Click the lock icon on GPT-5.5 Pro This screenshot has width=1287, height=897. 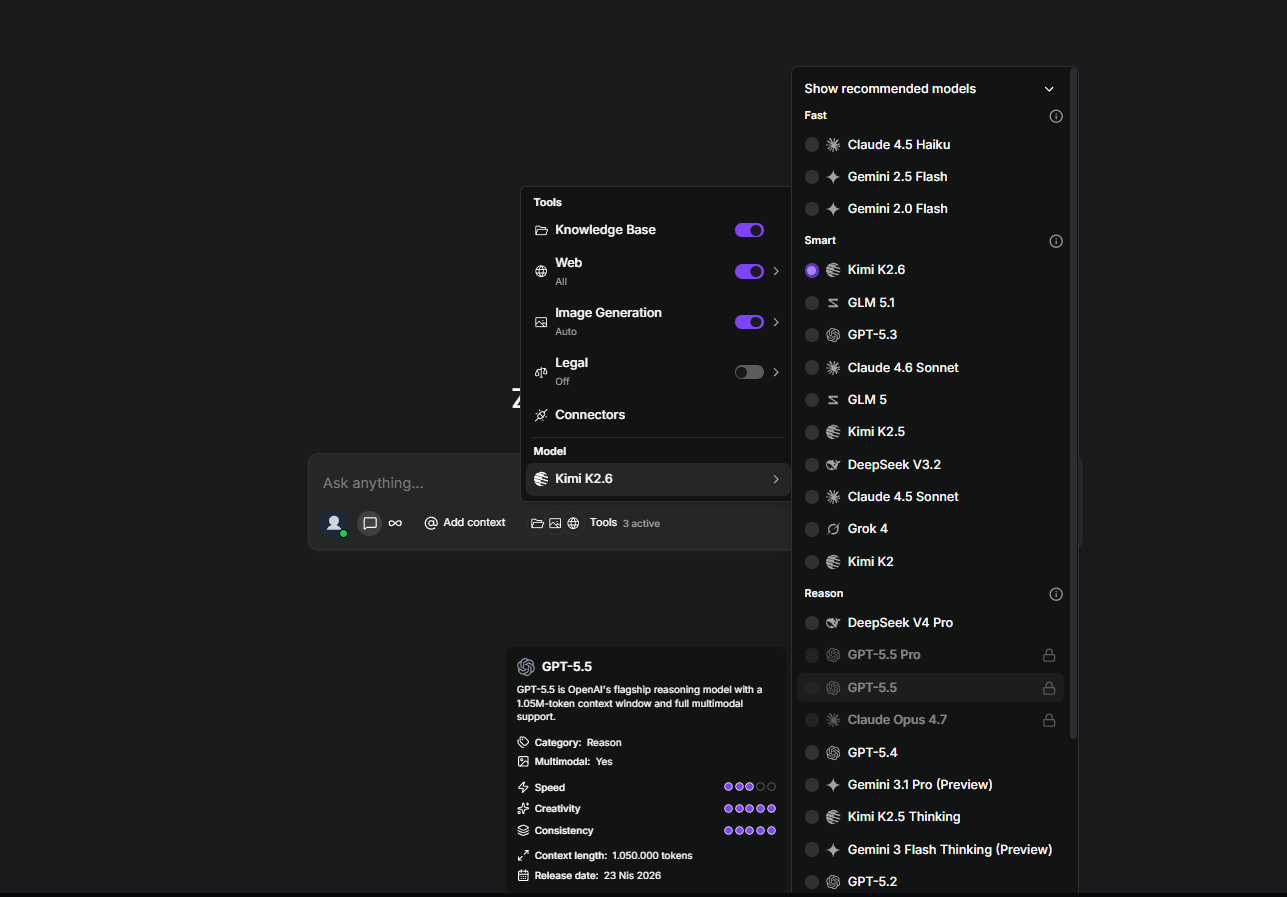[x=1049, y=655]
